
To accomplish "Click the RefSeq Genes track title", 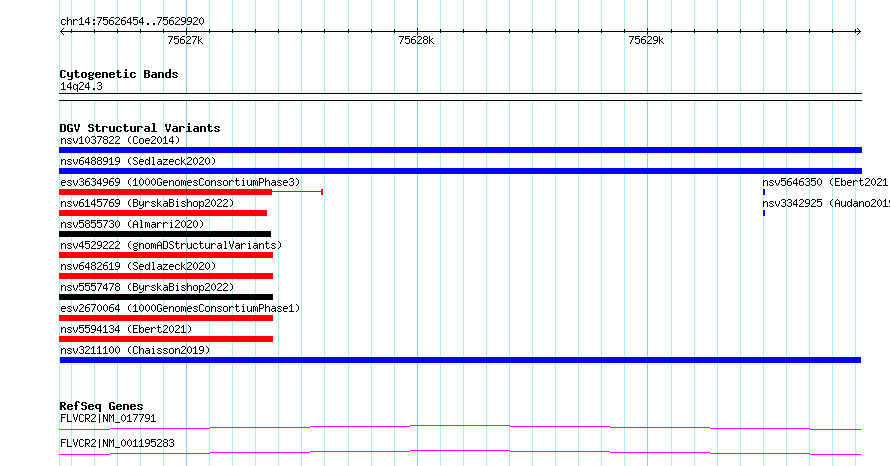I will [101, 406].
